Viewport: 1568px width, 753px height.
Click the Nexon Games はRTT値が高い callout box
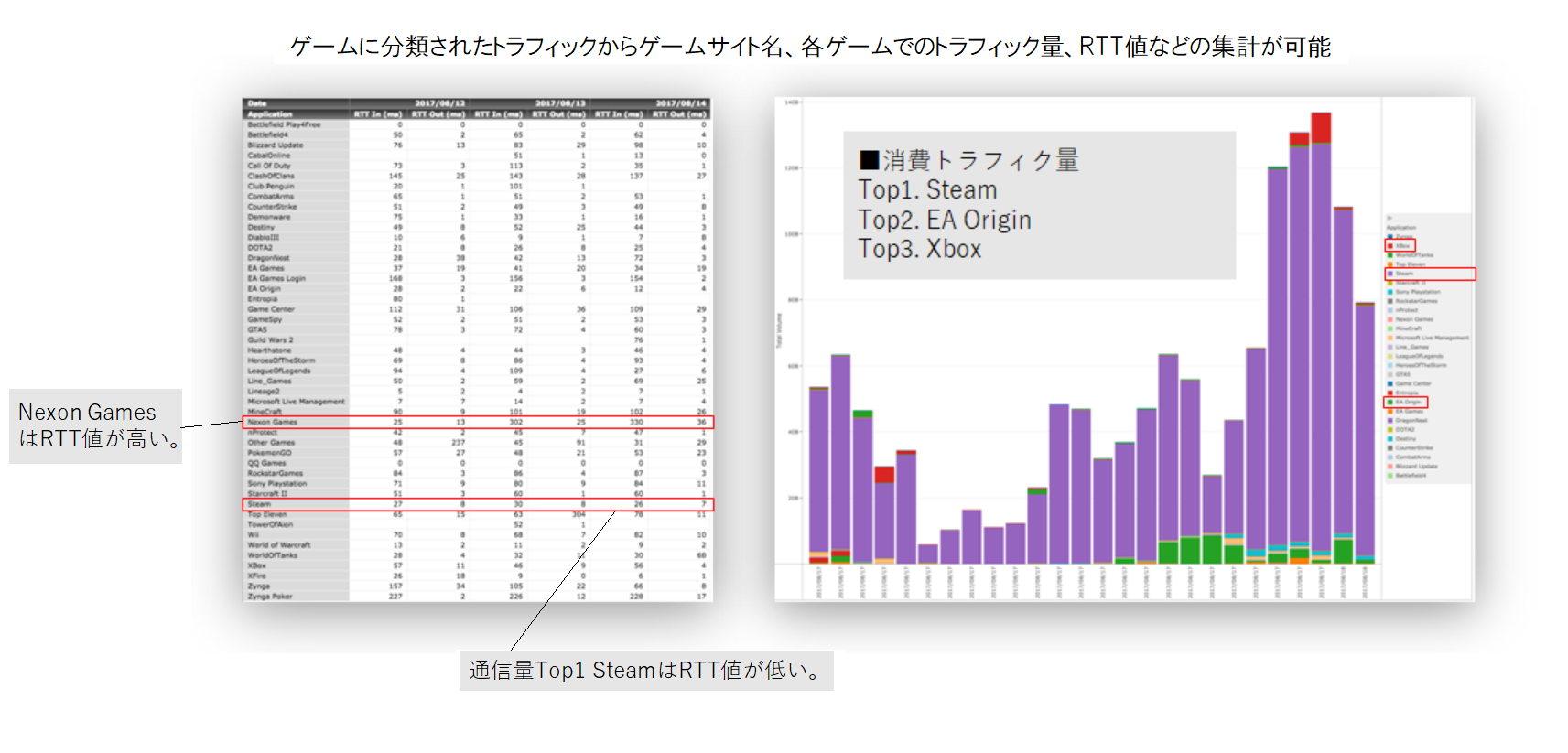pyautogui.click(x=95, y=425)
